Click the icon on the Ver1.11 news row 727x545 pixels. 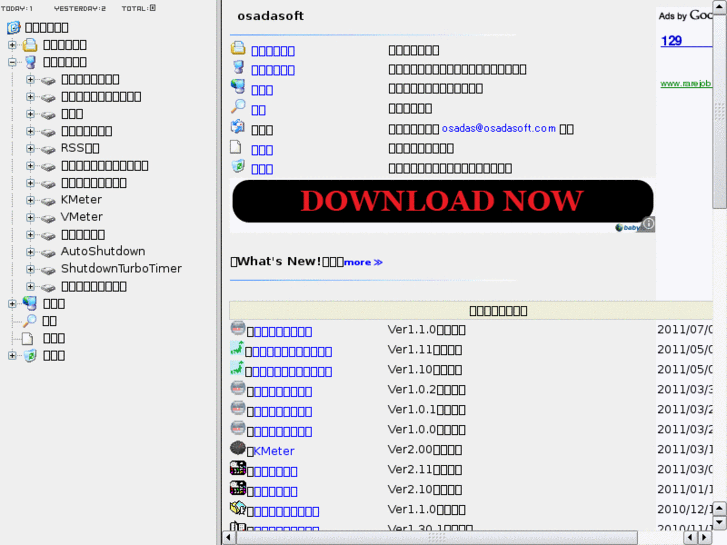coord(237,348)
